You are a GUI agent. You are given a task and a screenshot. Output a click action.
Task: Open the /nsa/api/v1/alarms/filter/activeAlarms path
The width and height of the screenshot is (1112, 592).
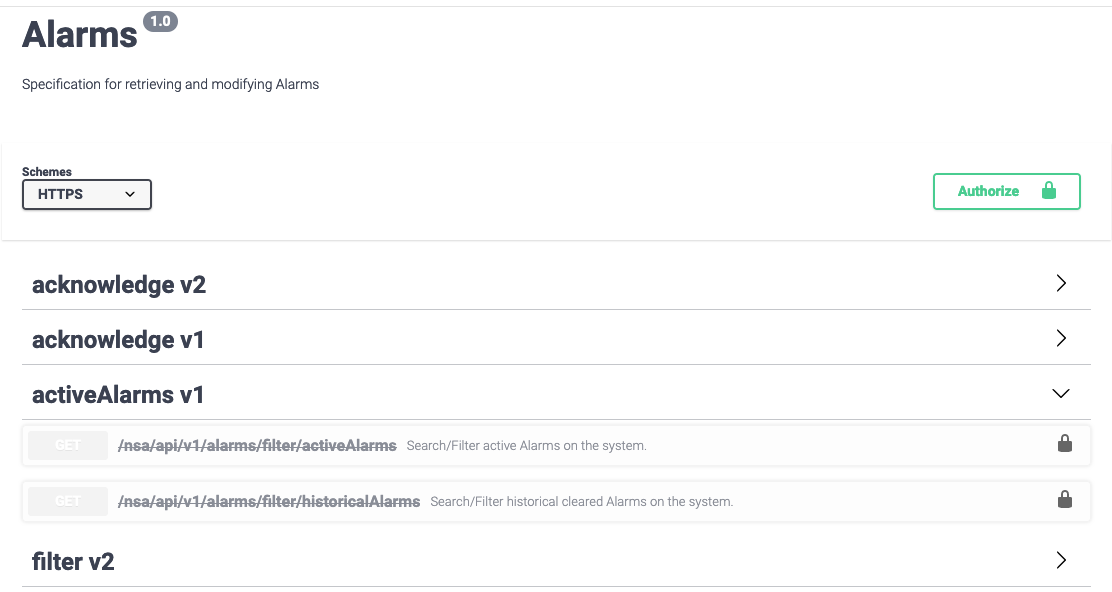coord(257,445)
